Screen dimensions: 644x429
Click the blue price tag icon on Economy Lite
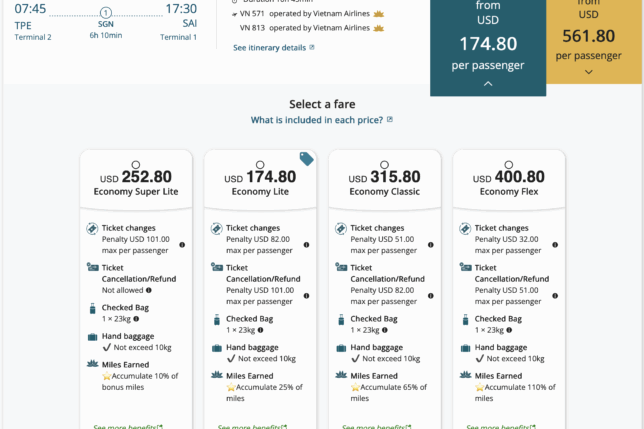pos(307,159)
